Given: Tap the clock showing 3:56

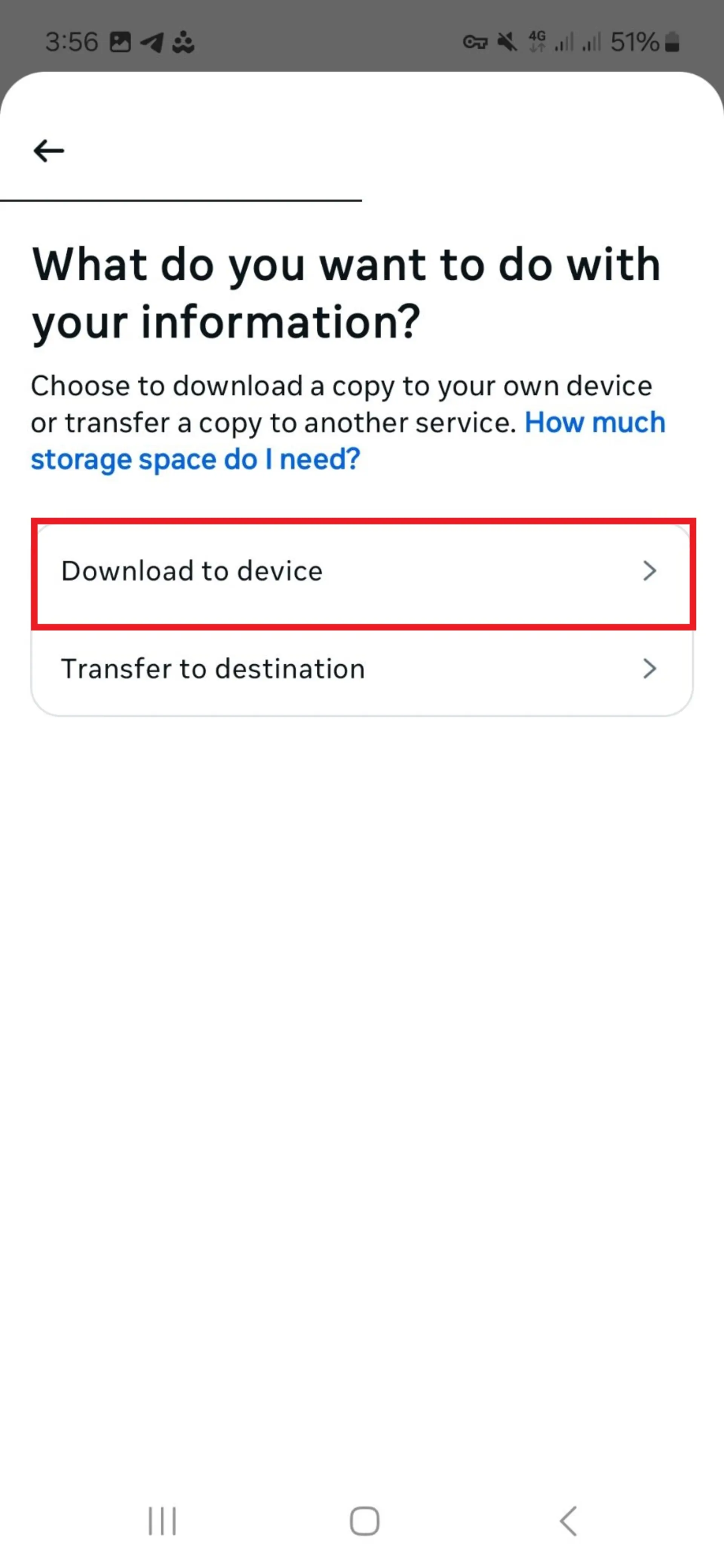Looking at the screenshot, I should pos(71,42).
